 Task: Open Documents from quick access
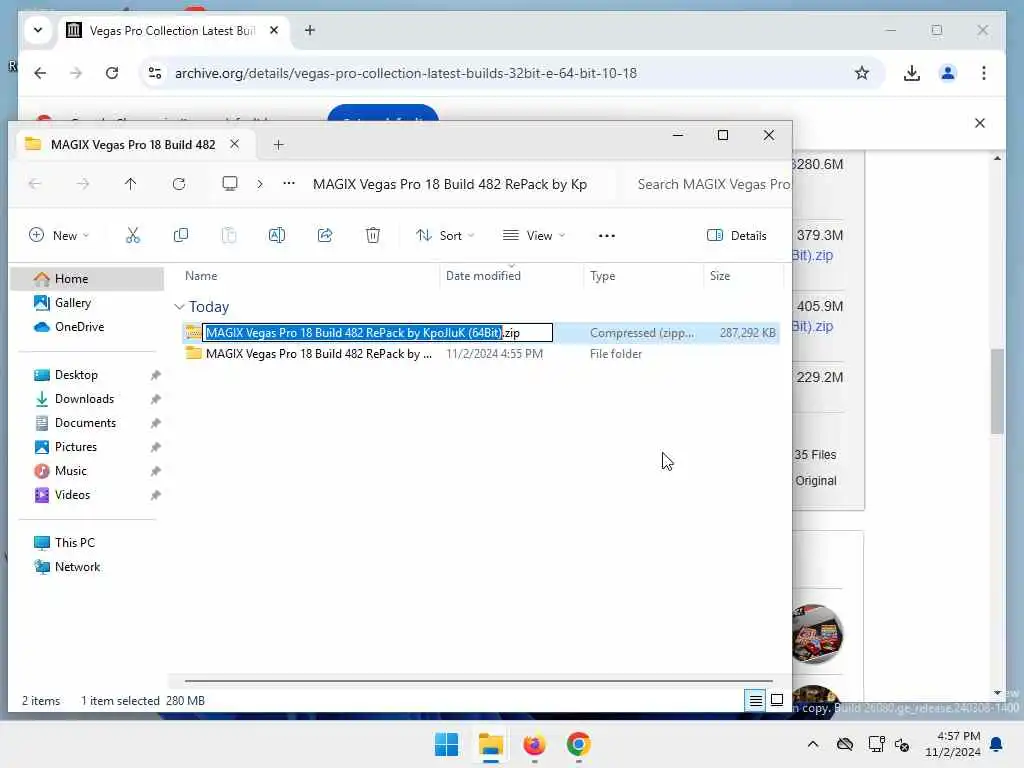[x=88, y=423]
